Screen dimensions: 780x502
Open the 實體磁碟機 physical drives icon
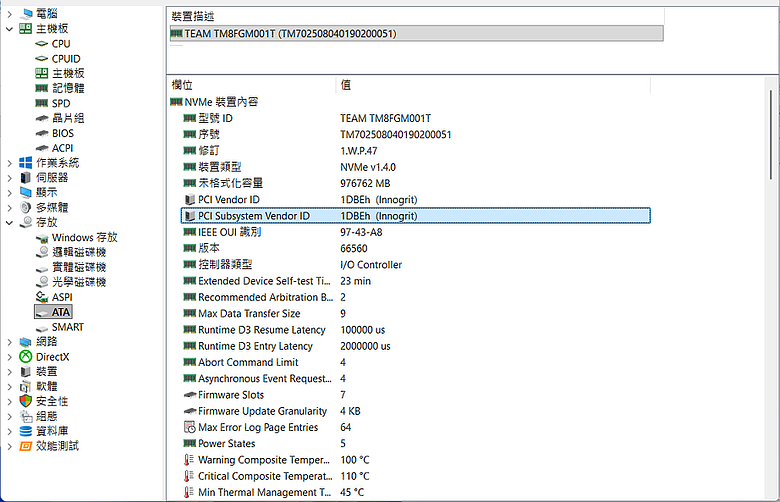point(42,268)
